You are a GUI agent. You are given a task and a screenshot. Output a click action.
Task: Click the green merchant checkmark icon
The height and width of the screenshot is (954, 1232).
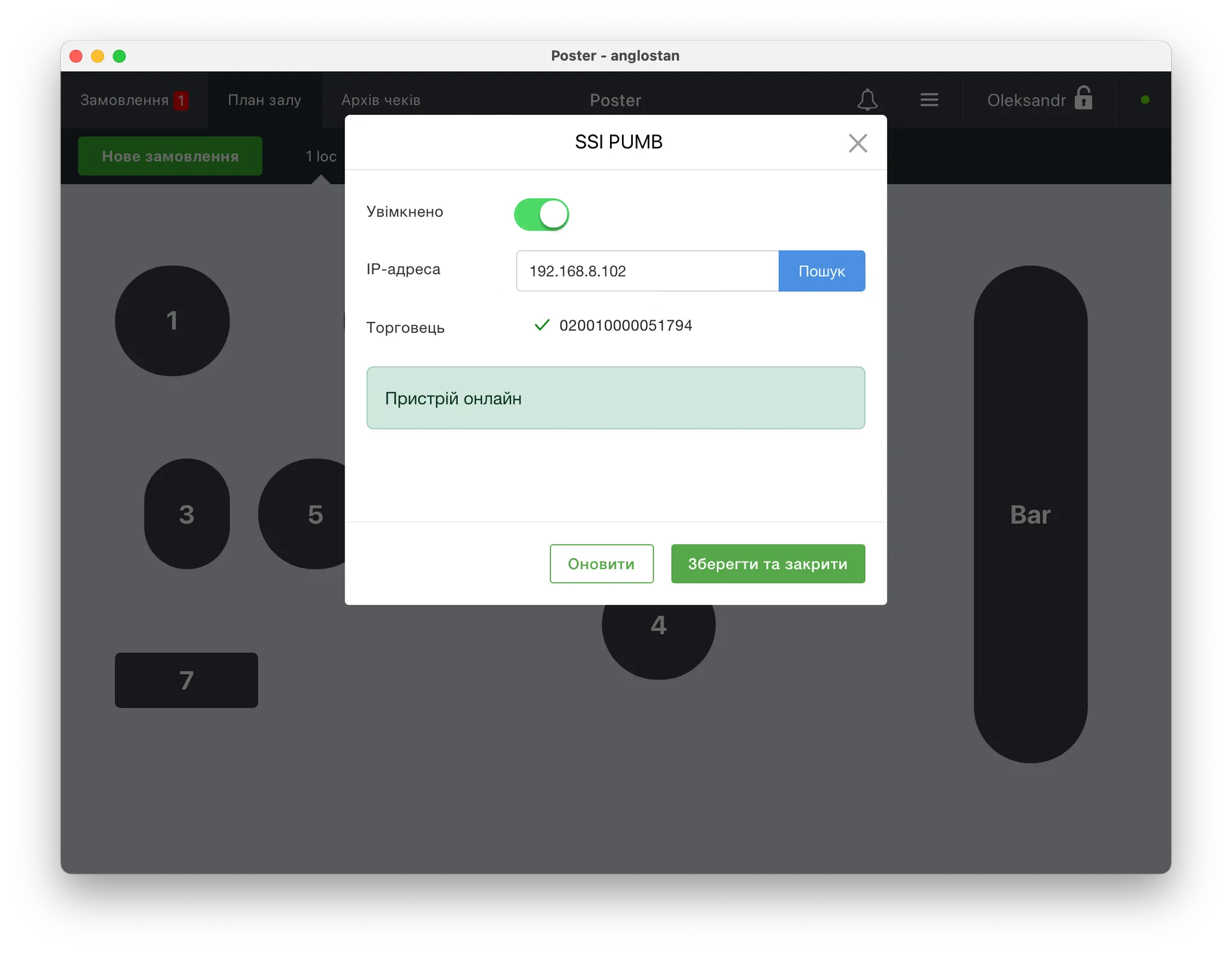tap(541, 325)
